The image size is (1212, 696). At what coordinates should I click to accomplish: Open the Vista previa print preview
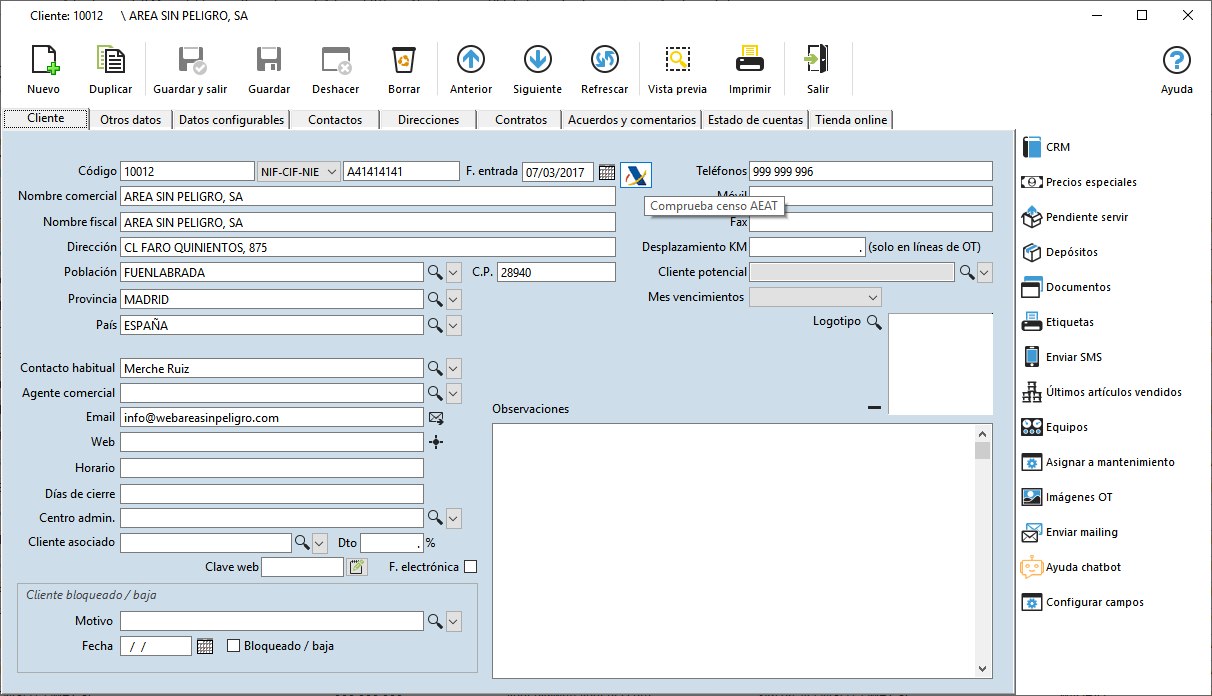677,68
